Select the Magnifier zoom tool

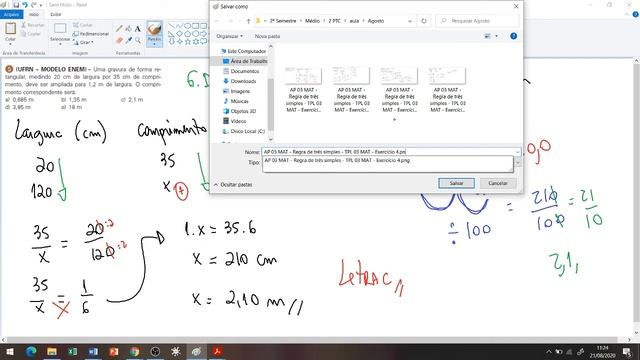coord(138,40)
